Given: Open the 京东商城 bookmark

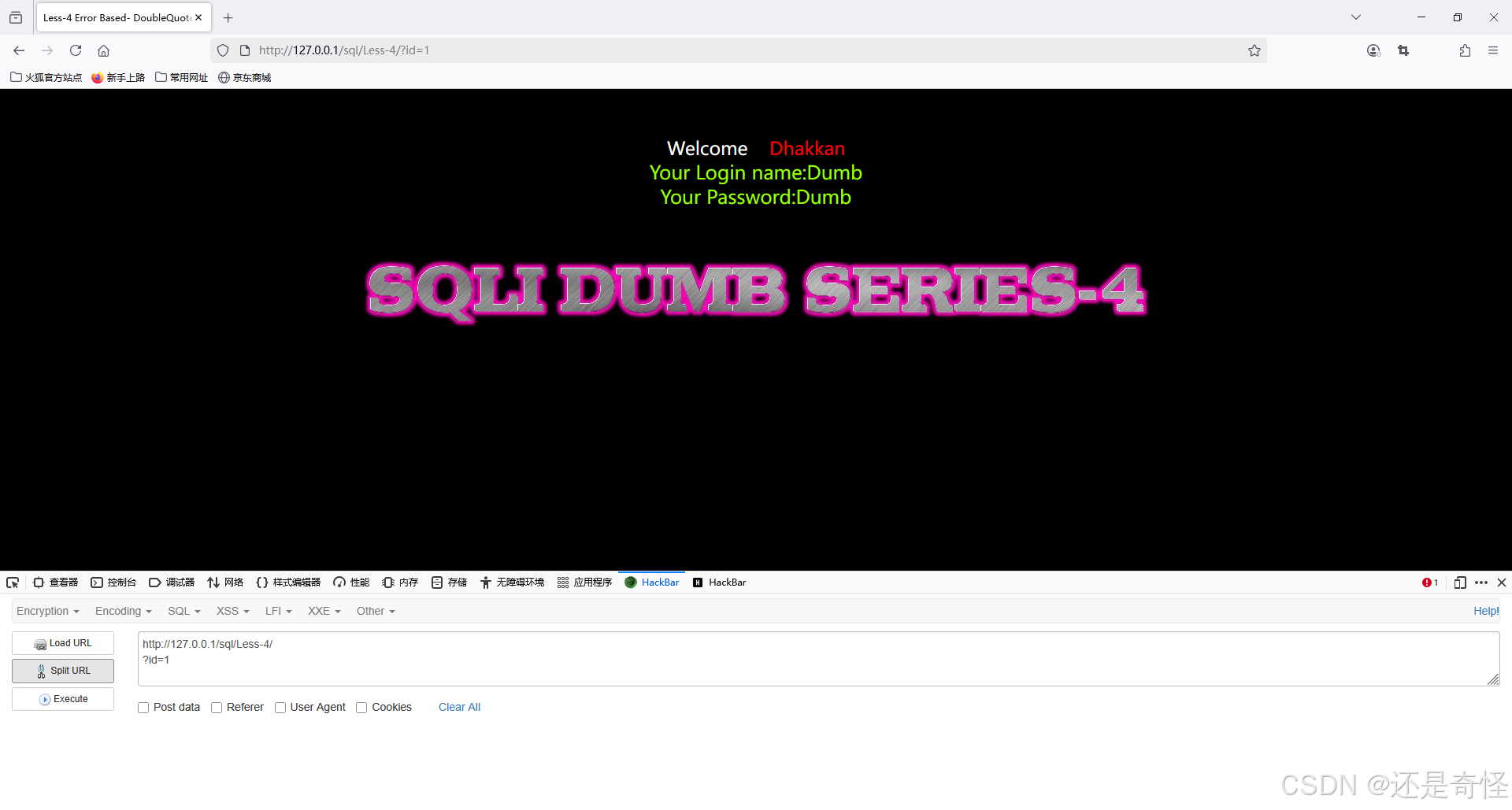Looking at the screenshot, I should [x=245, y=77].
